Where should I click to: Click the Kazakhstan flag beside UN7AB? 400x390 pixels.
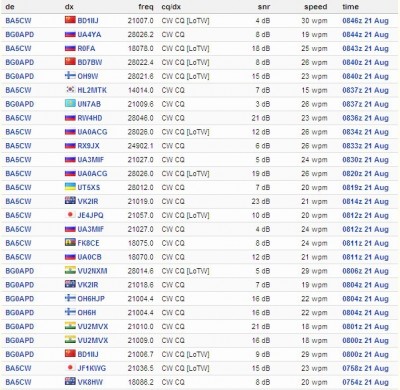click(70, 104)
